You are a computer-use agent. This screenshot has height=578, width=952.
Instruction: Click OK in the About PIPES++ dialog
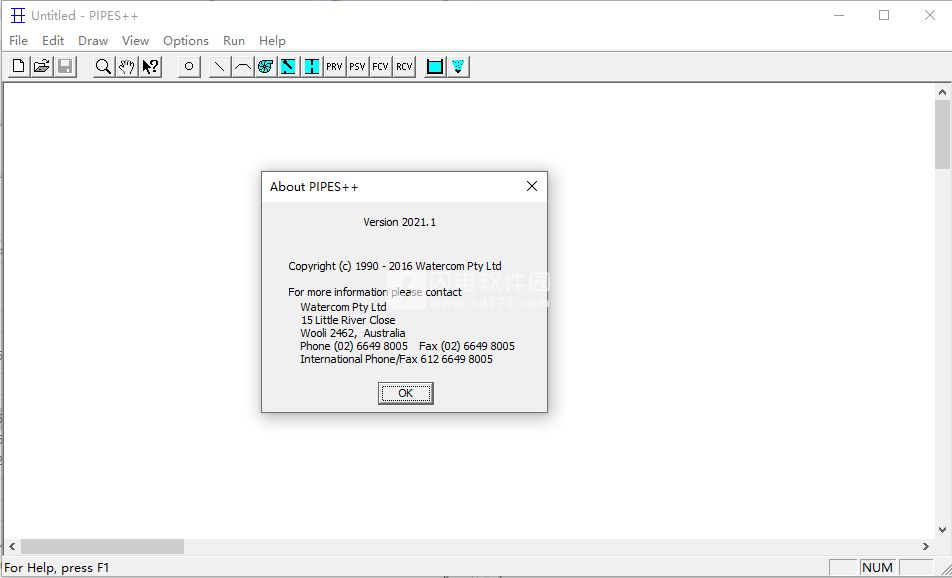[406, 393]
